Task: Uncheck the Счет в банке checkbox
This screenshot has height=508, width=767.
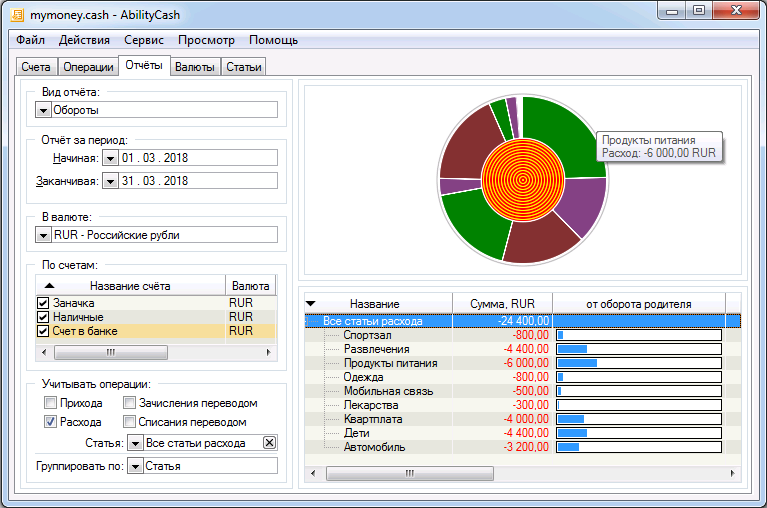Action: pyautogui.click(x=43, y=331)
